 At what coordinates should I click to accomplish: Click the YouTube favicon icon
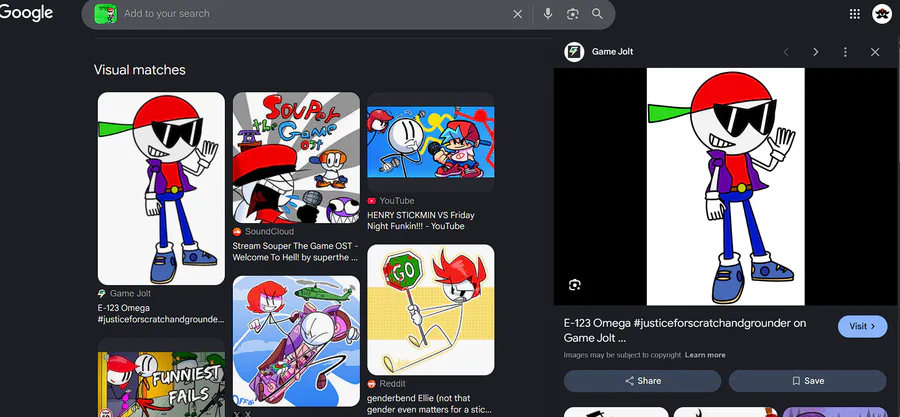tap(371, 201)
